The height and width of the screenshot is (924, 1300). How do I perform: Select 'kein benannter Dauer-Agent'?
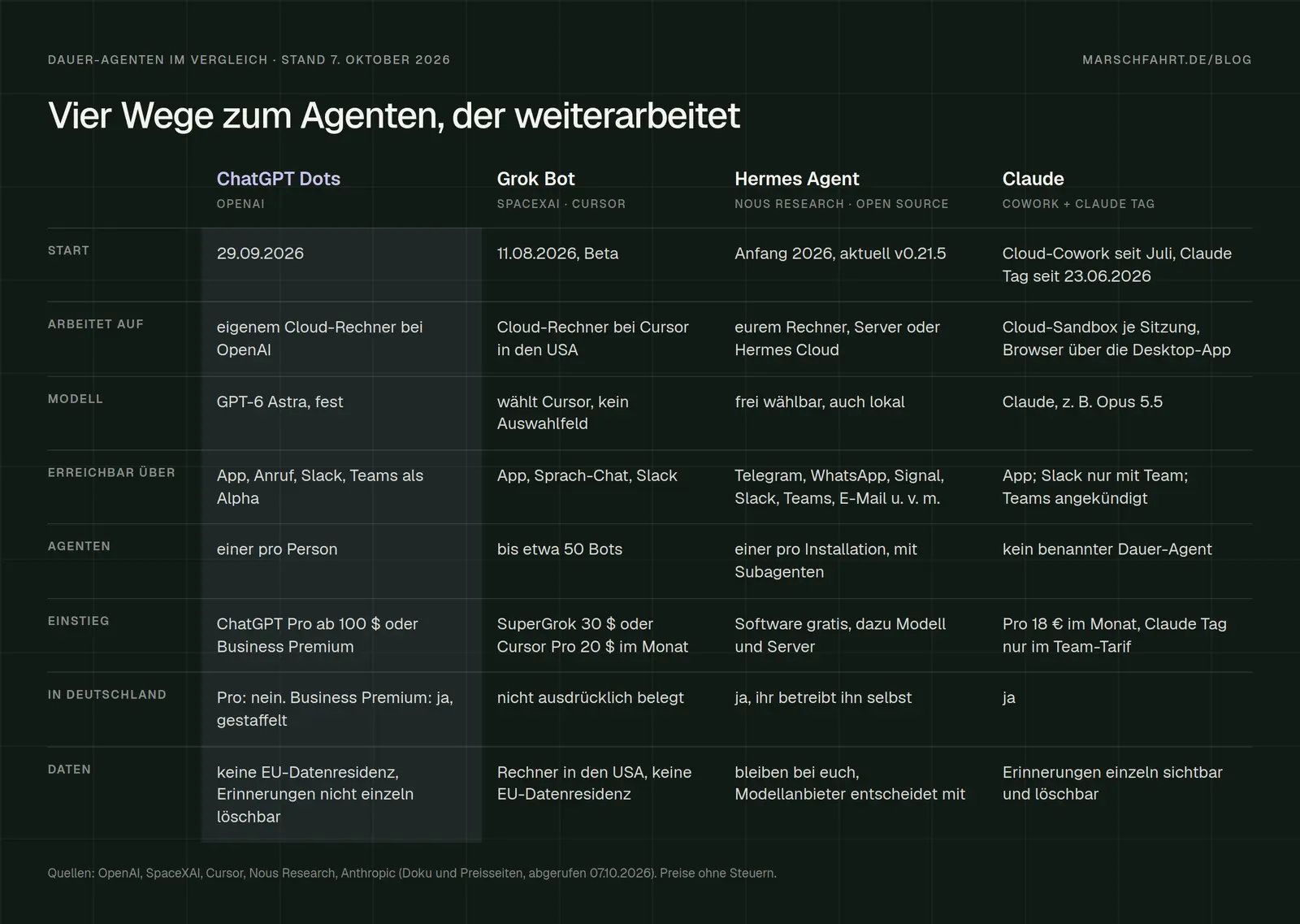(1107, 549)
